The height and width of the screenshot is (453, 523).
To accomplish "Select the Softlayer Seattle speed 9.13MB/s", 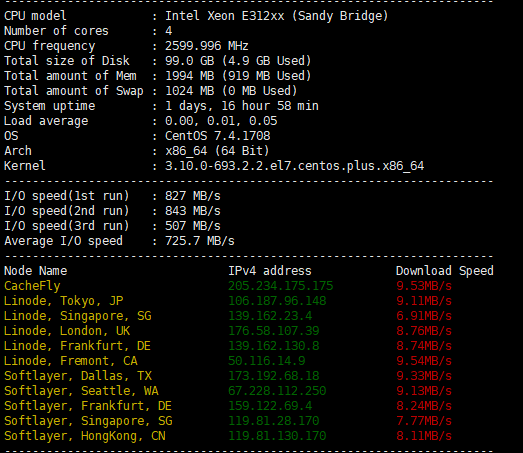I will [x=424, y=391].
